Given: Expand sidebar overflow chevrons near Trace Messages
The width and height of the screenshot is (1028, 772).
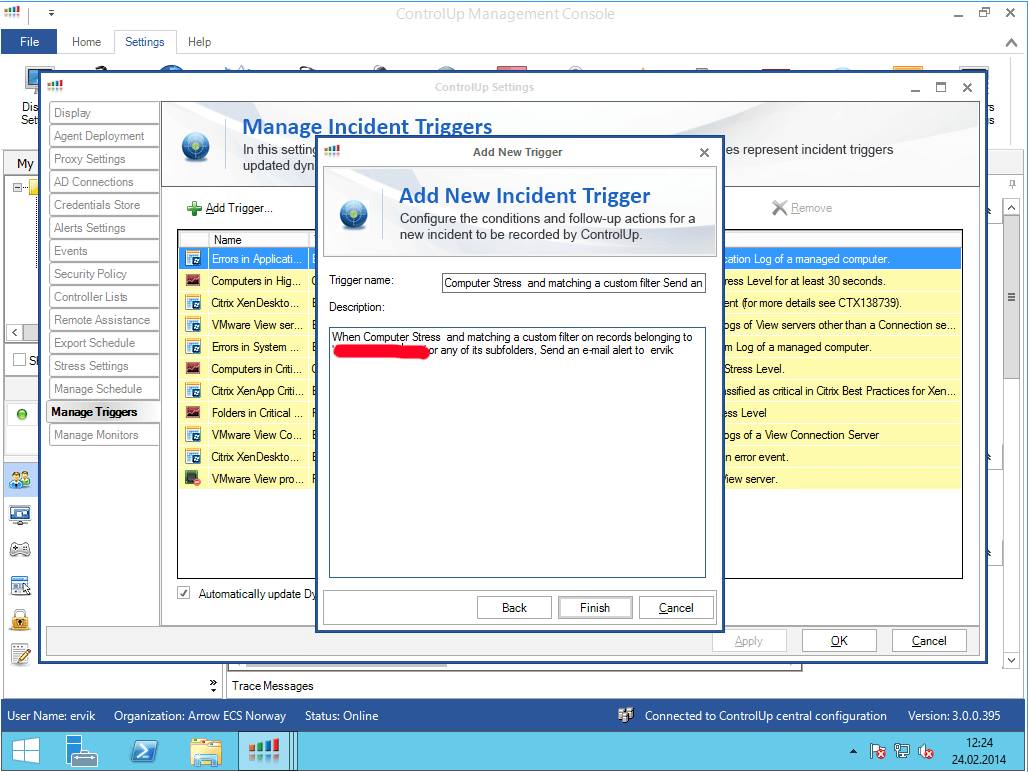Looking at the screenshot, I should pyautogui.click(x=213, y=685).
